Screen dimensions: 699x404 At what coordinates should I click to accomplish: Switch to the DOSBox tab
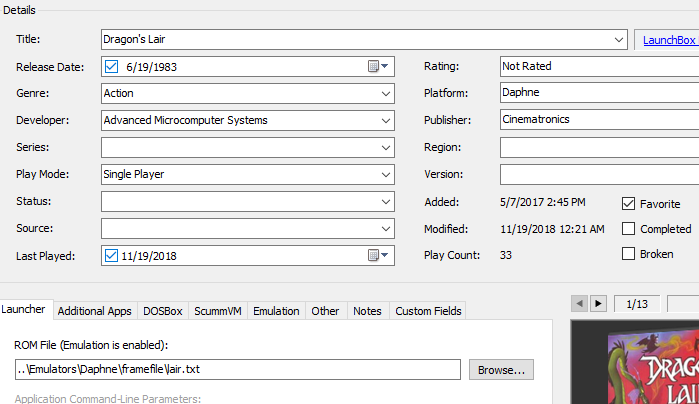163,311
